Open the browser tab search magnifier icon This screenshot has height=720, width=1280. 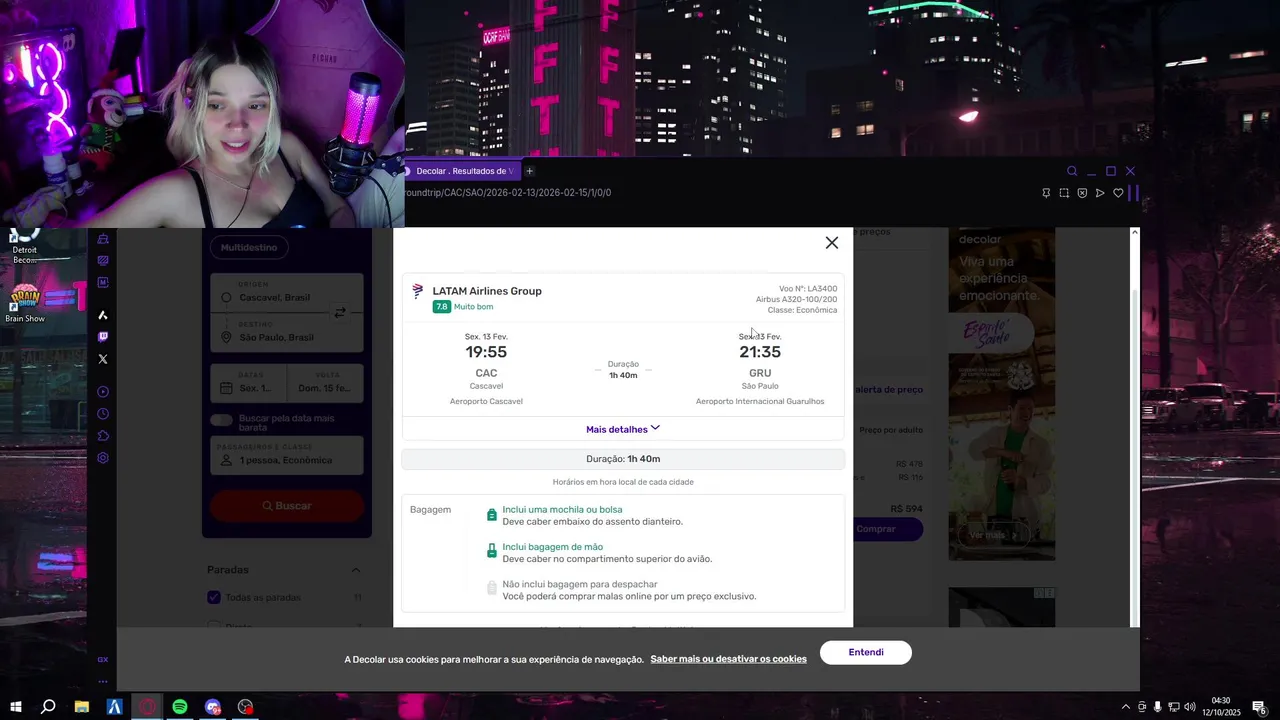[1072, 171]
